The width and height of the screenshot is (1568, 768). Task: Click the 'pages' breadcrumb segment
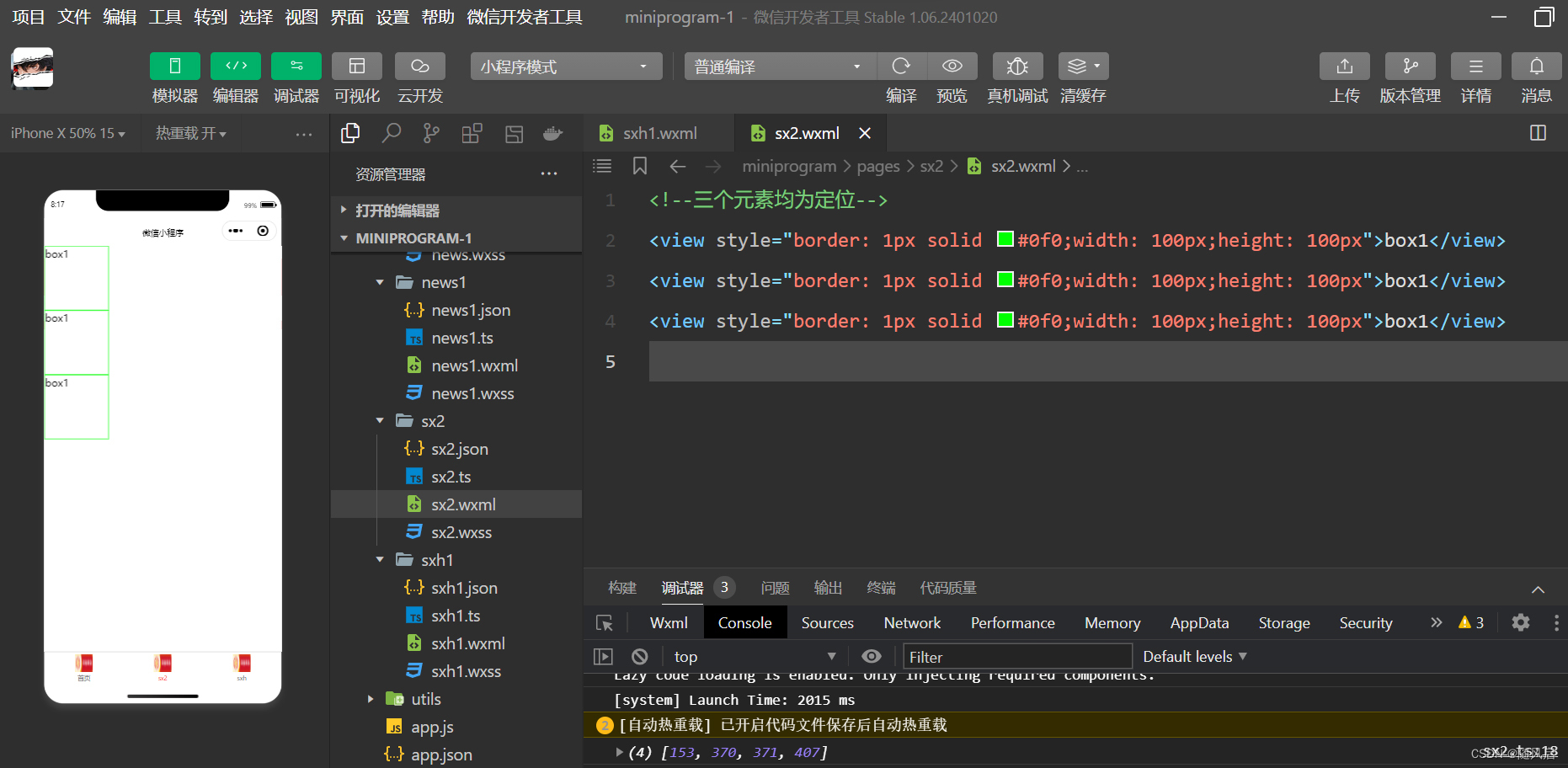878,167
